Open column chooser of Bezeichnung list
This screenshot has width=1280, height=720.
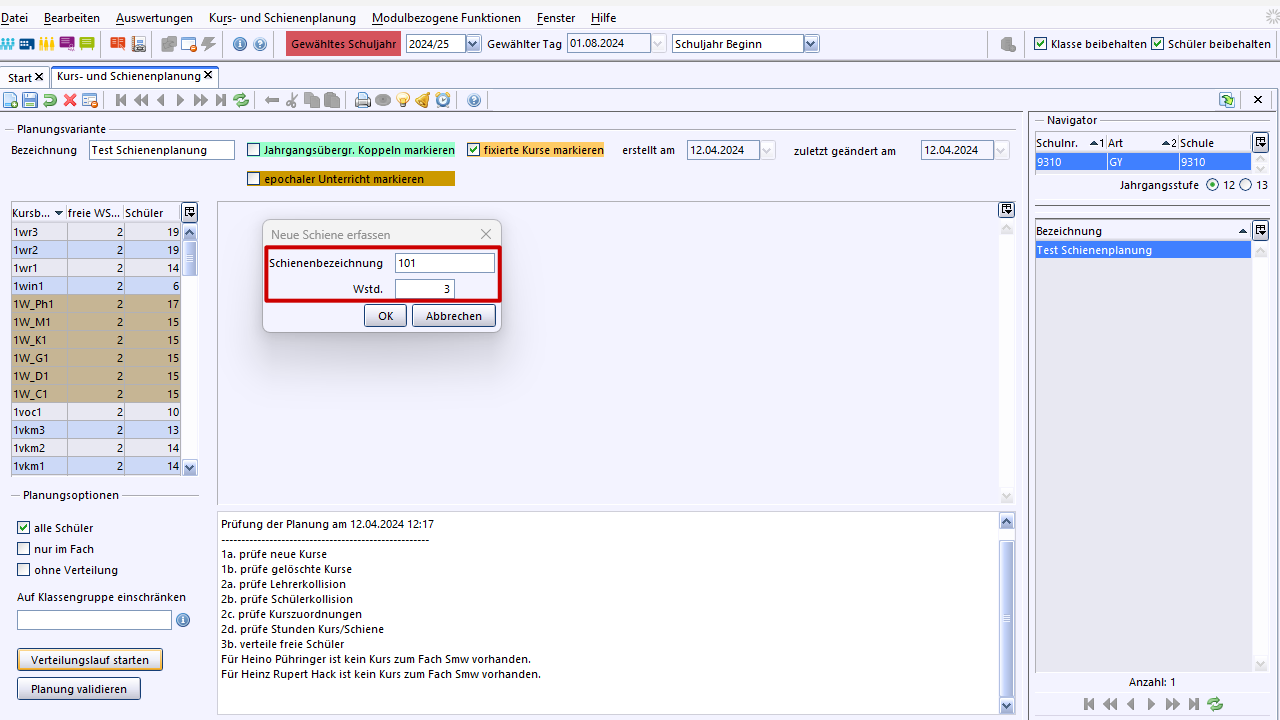pyautogui.click(x=1261, y=230)
